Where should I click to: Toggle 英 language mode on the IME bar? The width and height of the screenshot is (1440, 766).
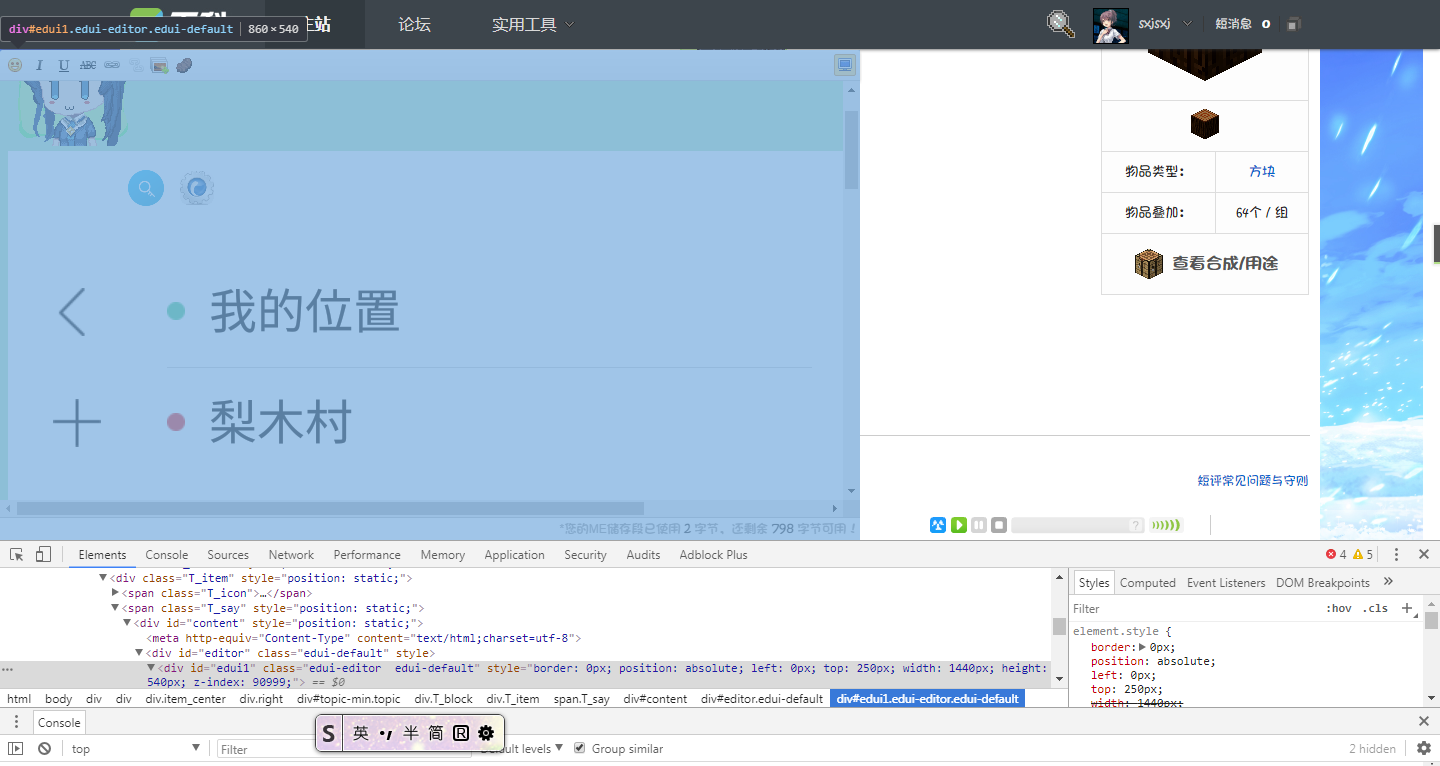[360, 733]
